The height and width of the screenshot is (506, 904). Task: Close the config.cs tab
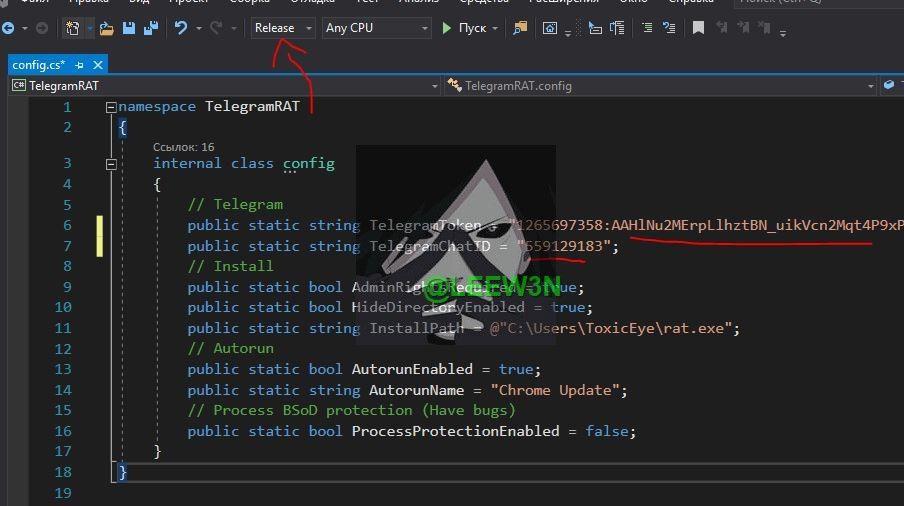point(96,65)
